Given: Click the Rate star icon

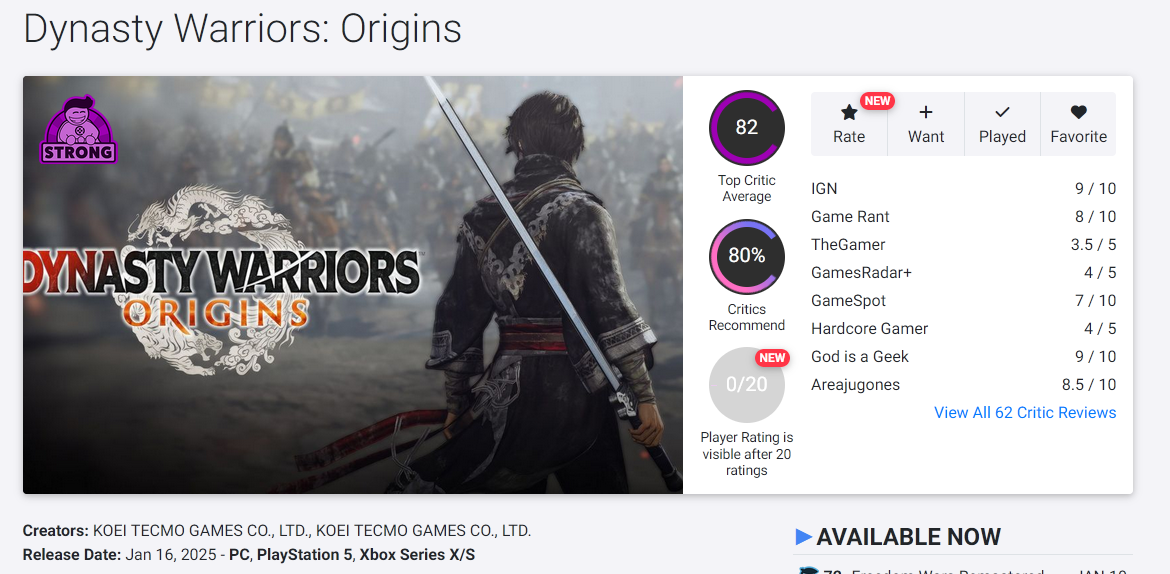Looking at the screenshot, I should 849,113.
